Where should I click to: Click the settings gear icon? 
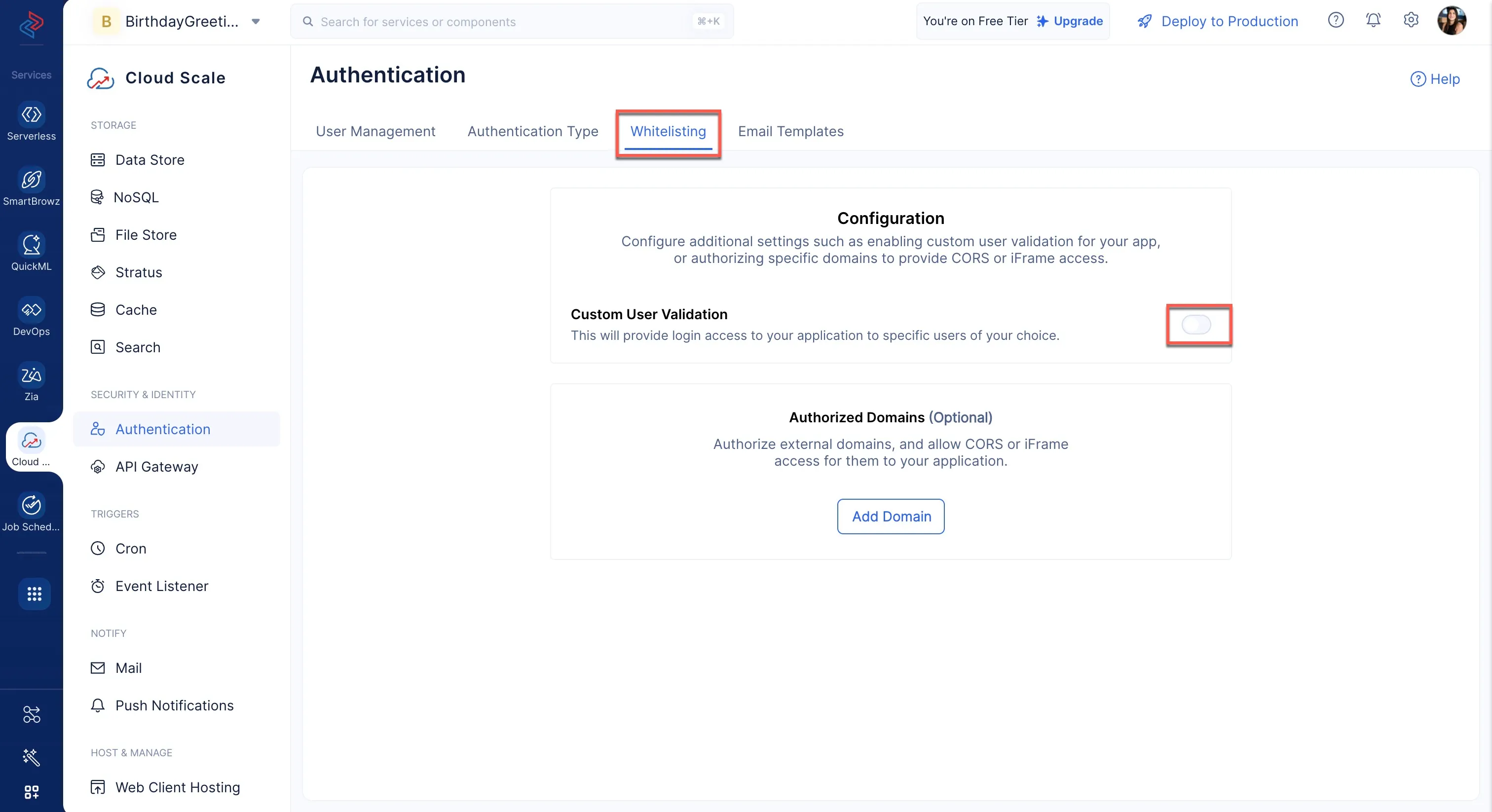tap(1411, 20)
